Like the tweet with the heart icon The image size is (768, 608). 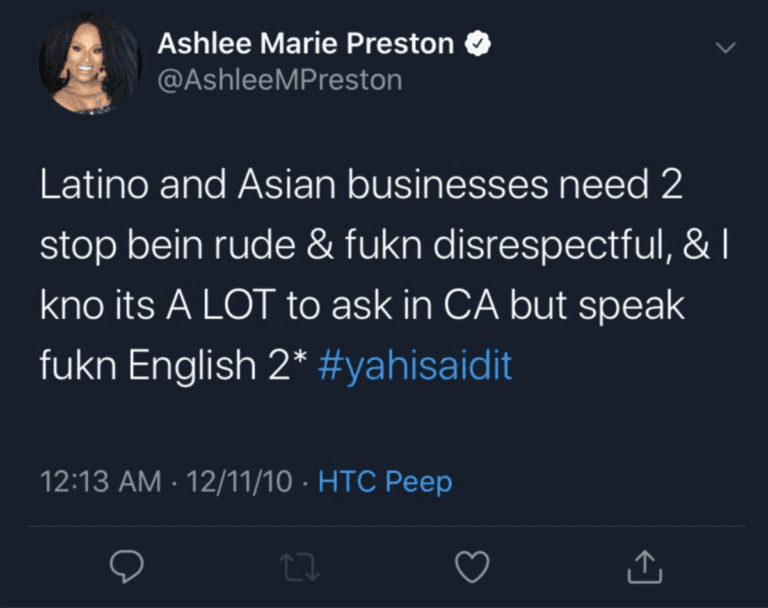471,567
